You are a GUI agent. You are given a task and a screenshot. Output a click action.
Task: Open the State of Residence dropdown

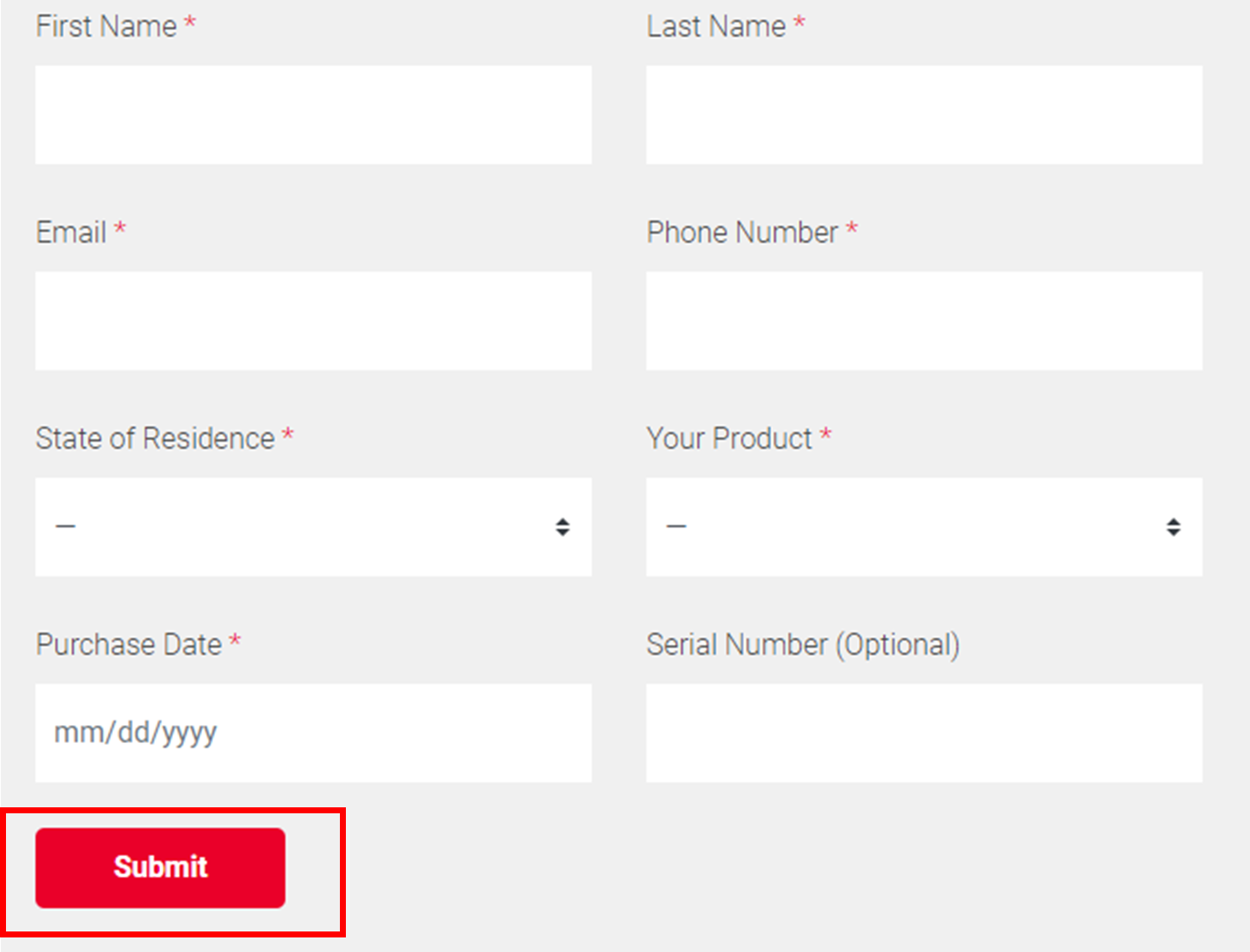pos(313,527)
